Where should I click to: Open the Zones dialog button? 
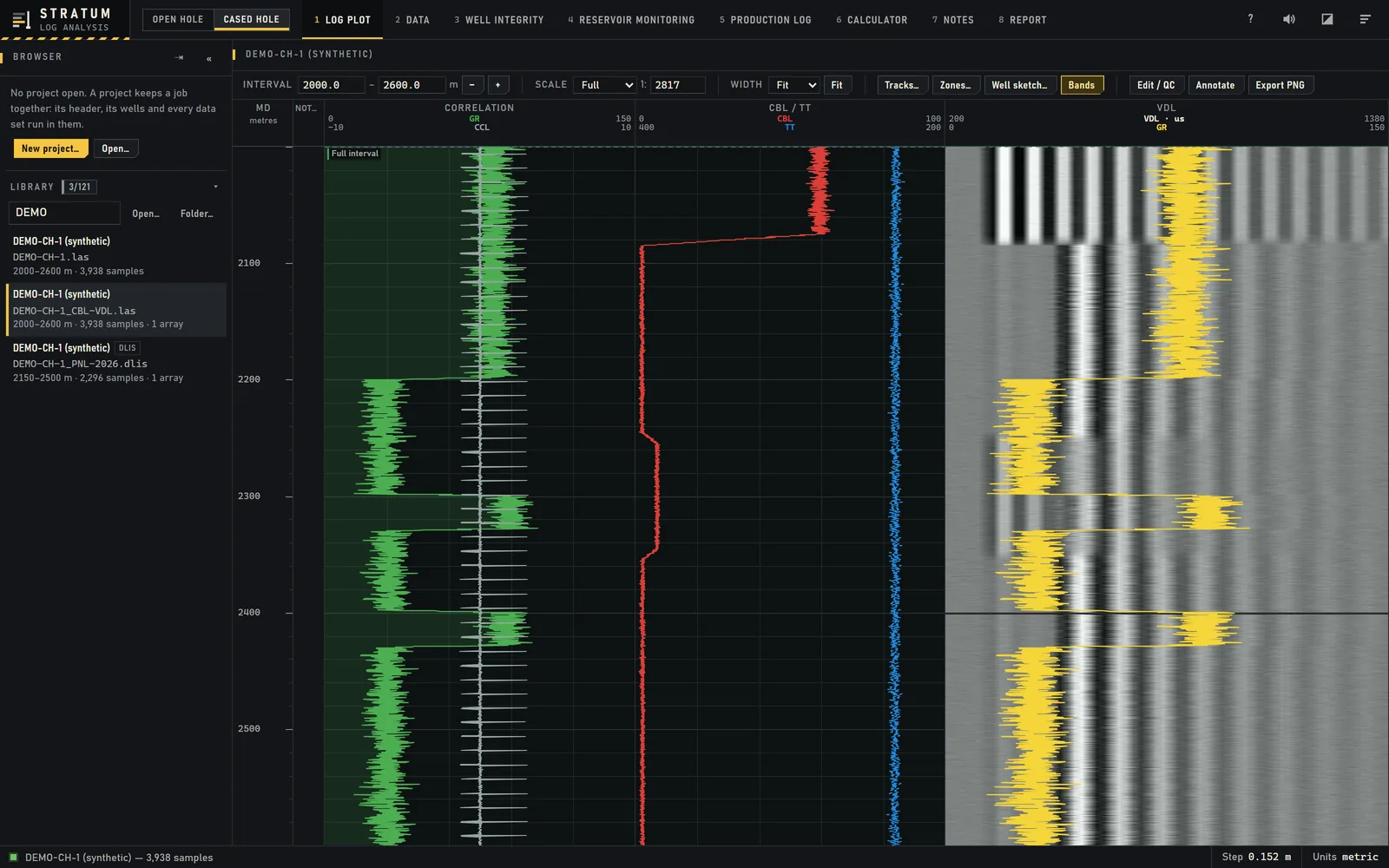(956, 85)
